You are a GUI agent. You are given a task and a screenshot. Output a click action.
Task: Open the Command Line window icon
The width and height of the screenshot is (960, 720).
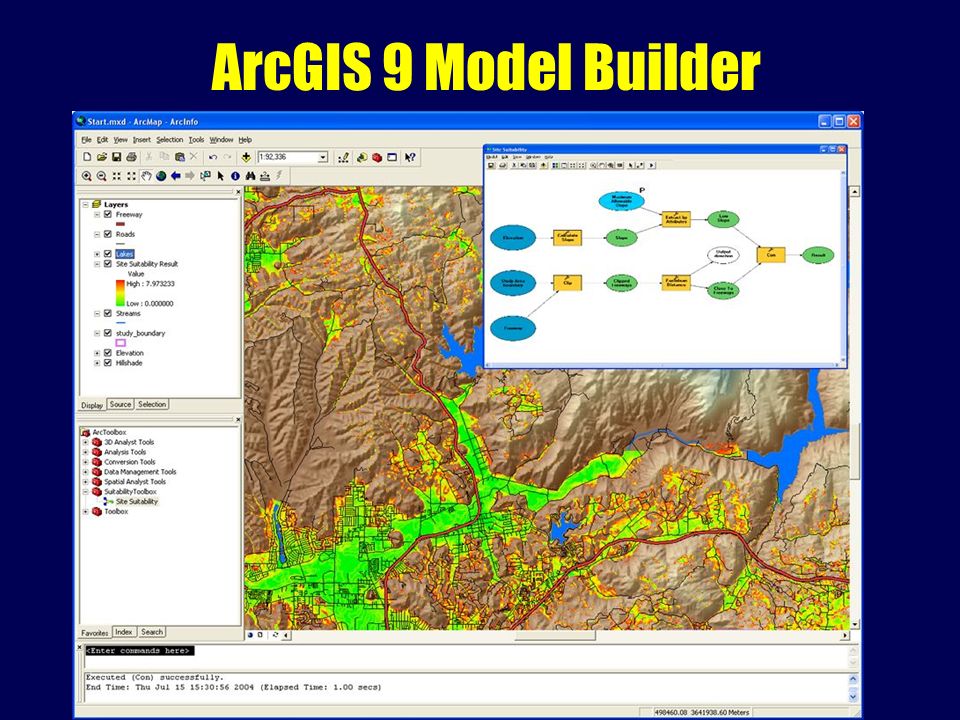[x=392, y=157]
